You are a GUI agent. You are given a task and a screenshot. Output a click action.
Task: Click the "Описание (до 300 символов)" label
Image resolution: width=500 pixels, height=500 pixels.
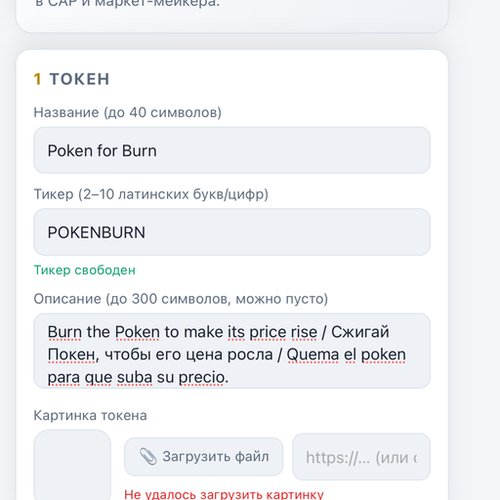point(181,299)
